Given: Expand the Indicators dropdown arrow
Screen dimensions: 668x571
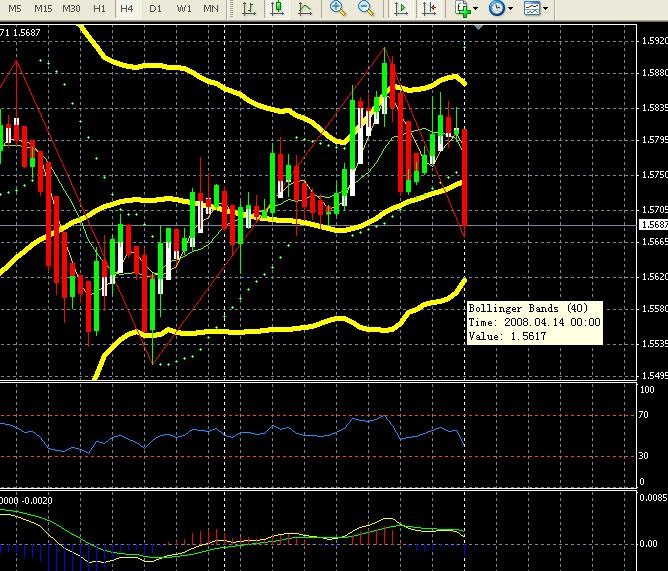Looking at the screenshot, I should [475, 9].
